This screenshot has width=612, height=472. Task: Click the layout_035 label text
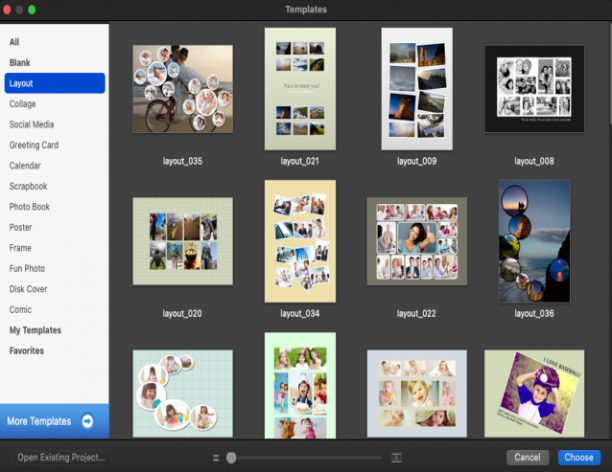click(x=183, y=161)
